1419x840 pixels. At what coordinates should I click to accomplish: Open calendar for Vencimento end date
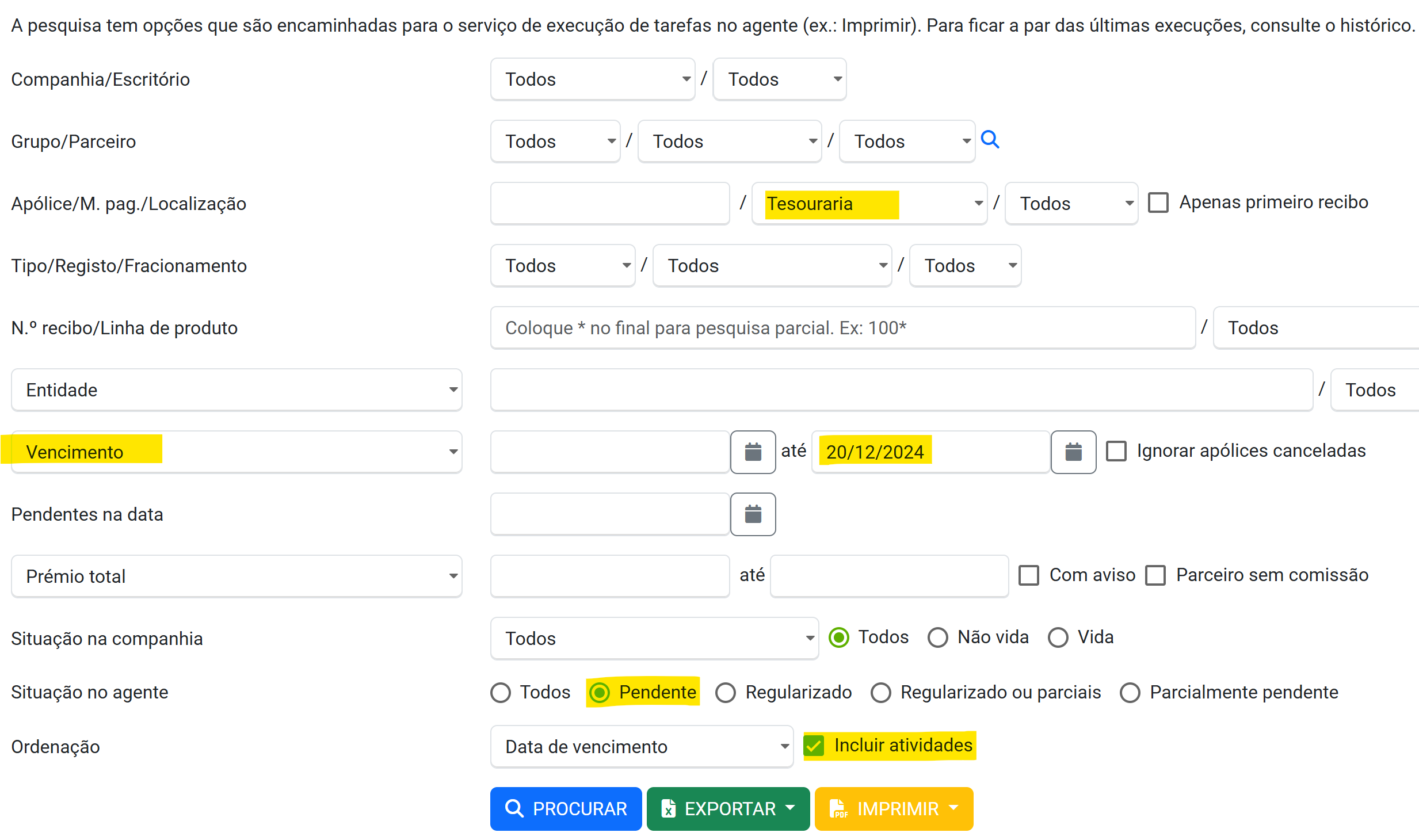[1073, 452]
